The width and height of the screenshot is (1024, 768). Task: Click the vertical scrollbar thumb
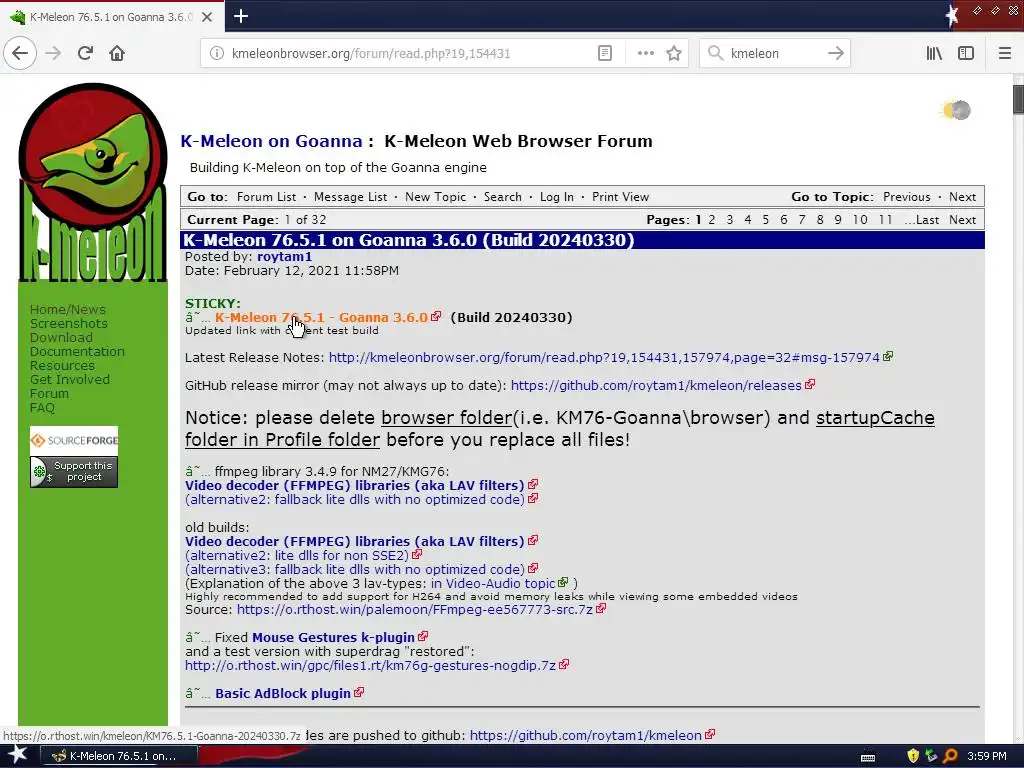pyautogui.click(x=1017, y=99)
